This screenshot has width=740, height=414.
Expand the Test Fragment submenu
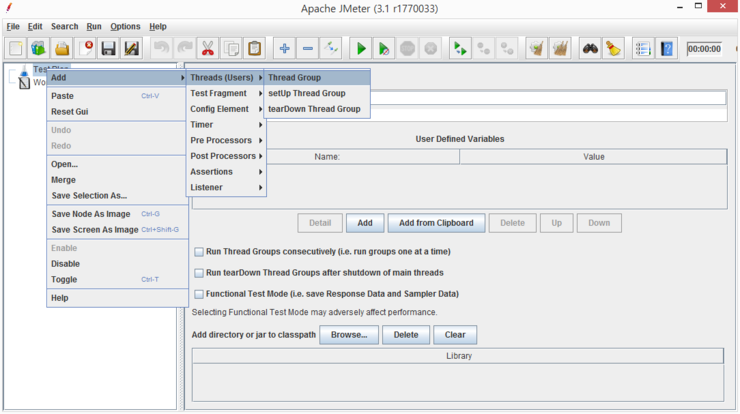click(226, 93)
